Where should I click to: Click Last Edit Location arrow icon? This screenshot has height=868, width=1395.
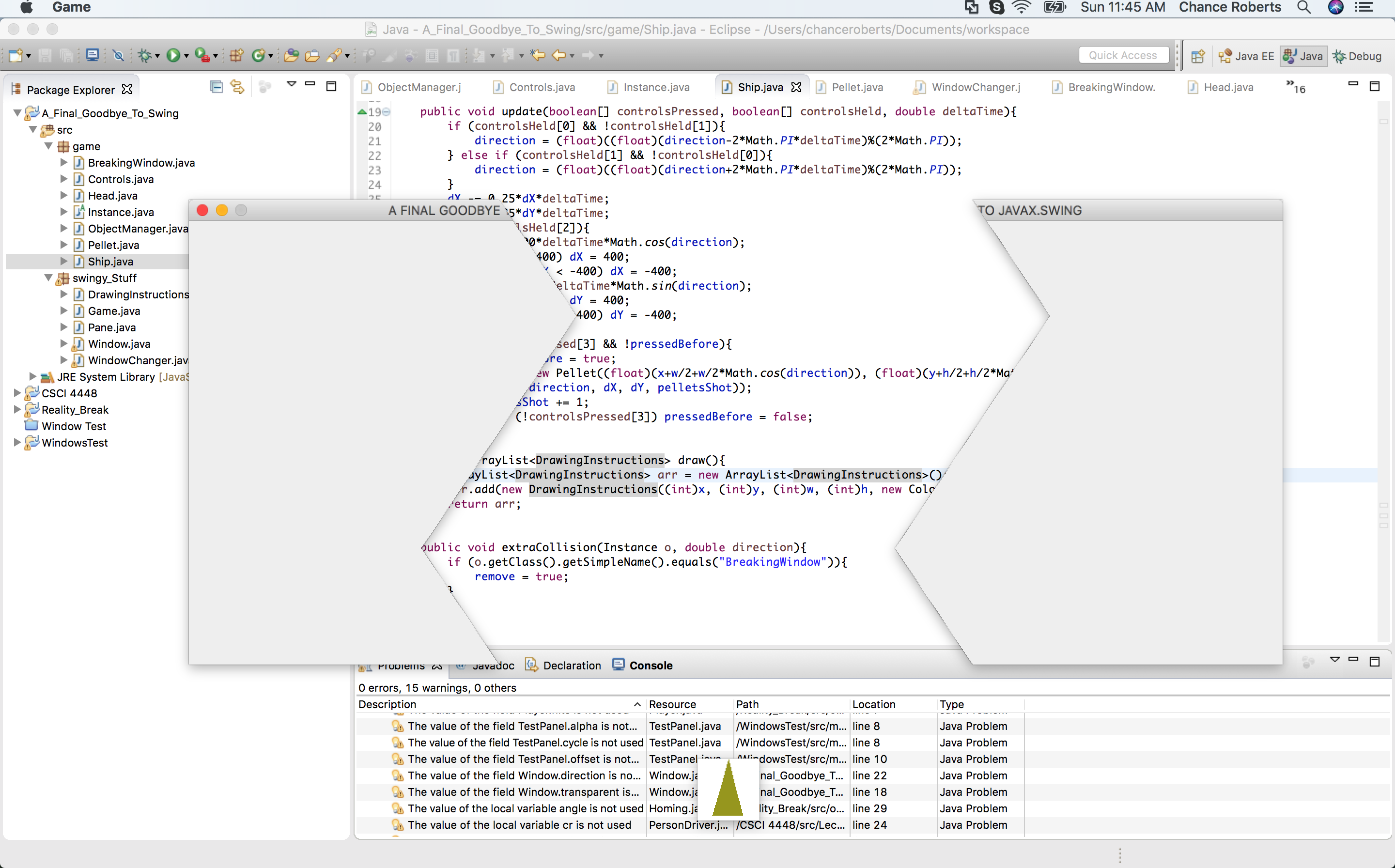pyautogui.click(x=537, y=55)
